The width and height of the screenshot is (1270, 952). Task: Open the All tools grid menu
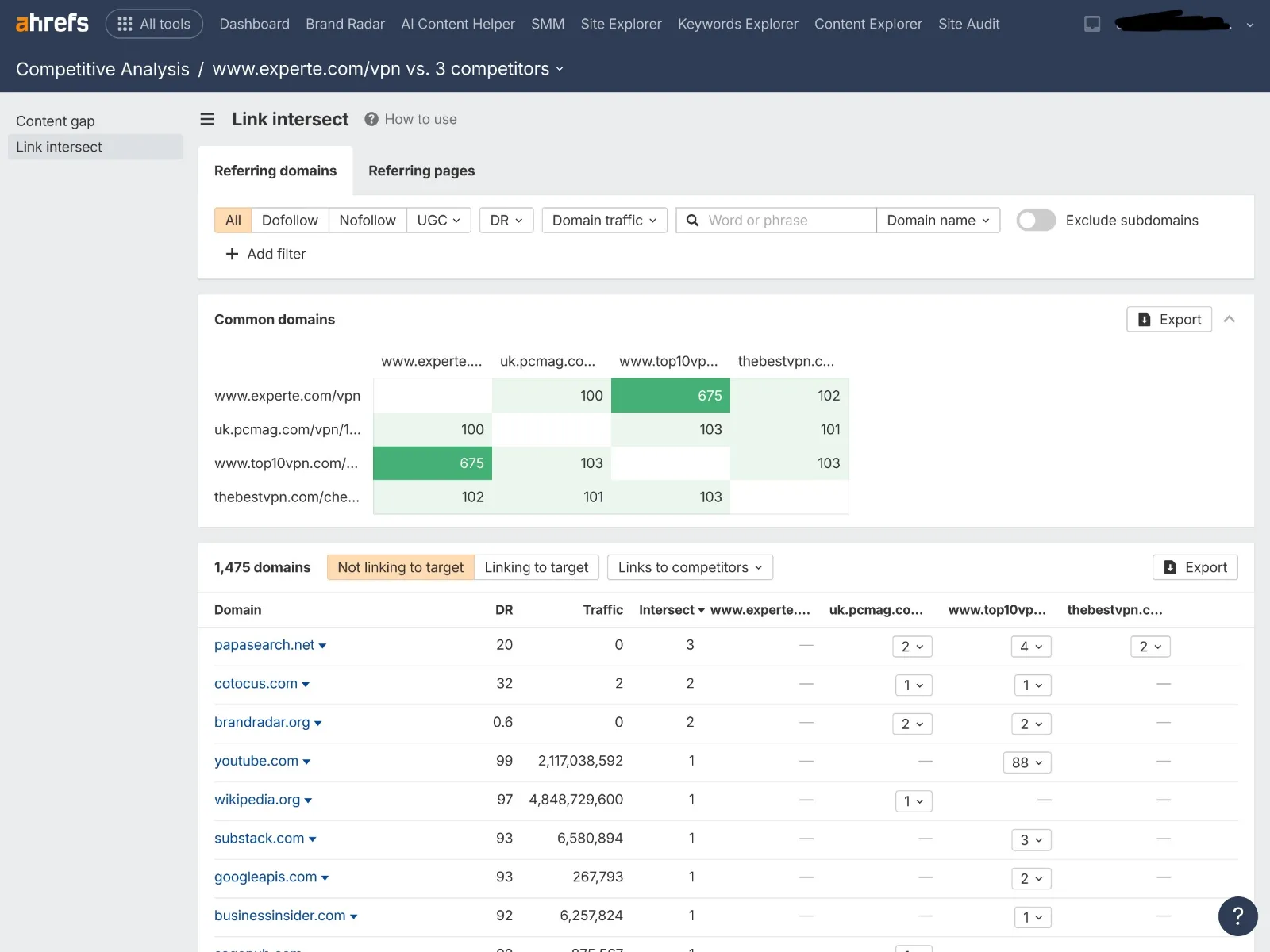(154, 24)
